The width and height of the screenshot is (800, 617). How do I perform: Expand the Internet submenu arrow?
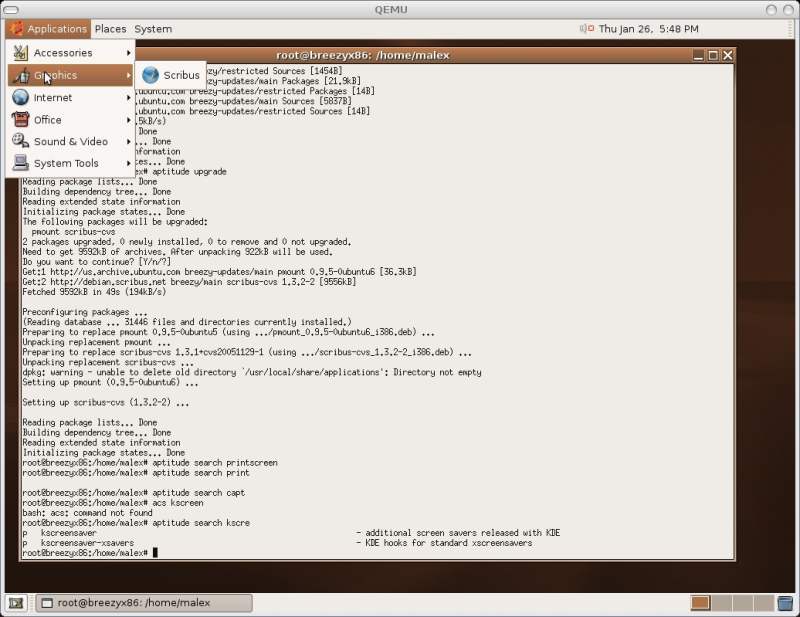point(128,98)
